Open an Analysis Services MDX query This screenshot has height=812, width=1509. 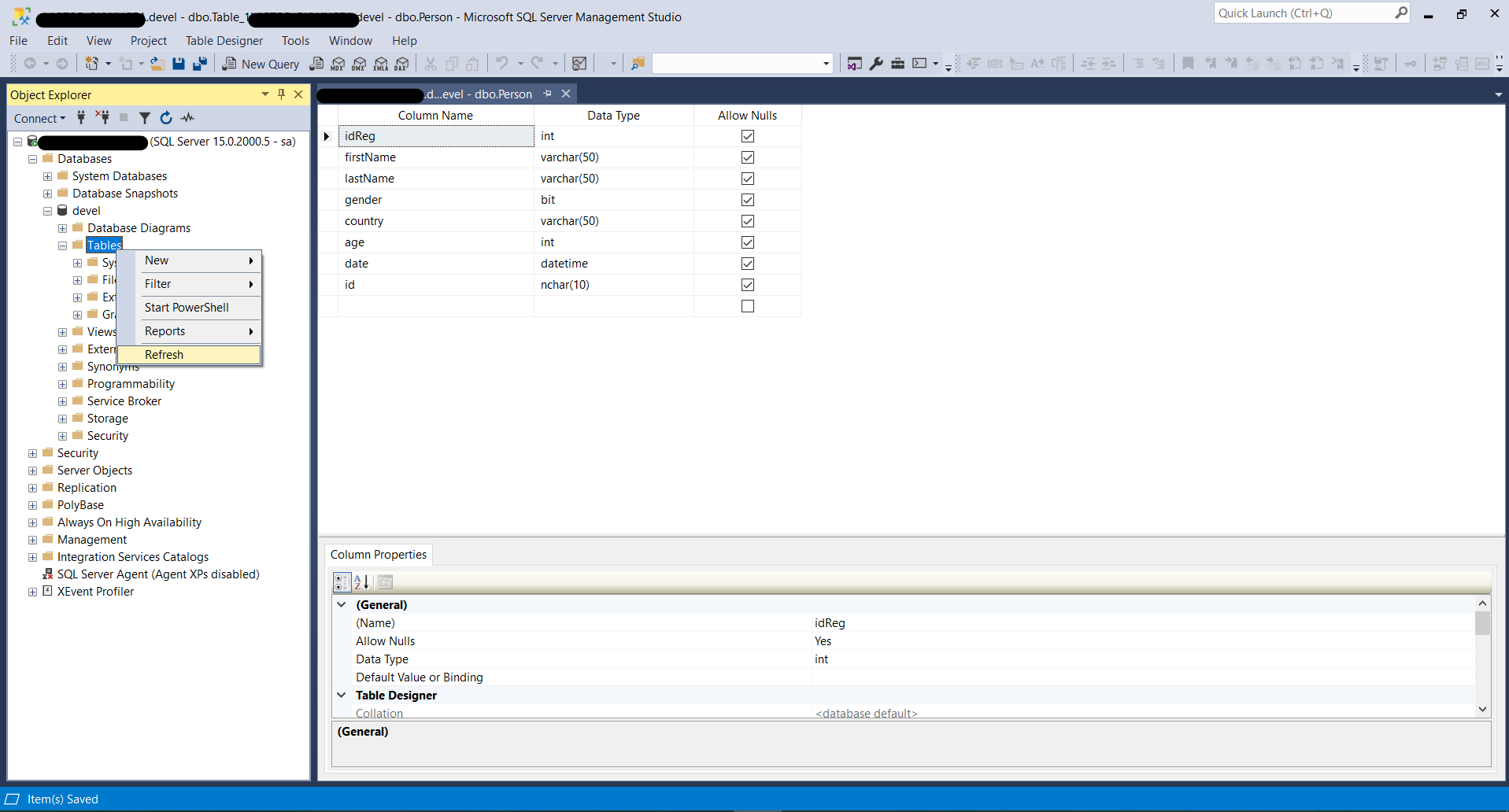338,64
